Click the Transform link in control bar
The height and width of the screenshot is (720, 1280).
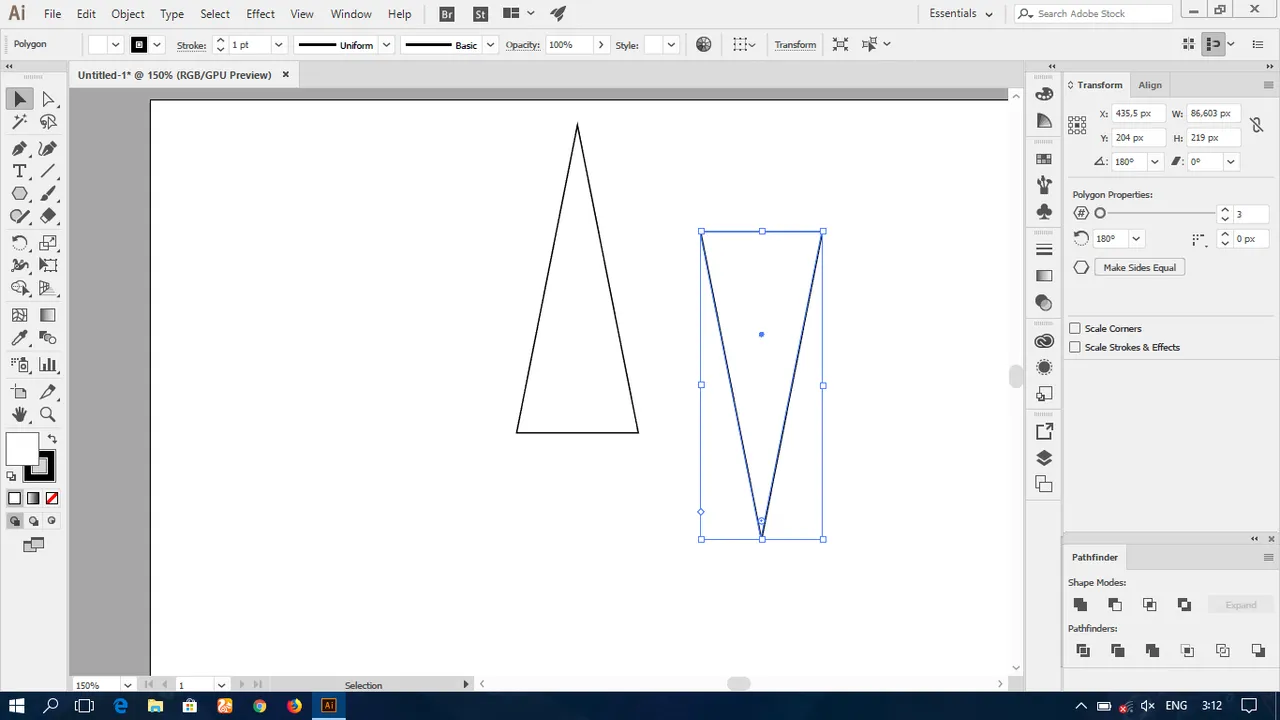coord(795,45)
